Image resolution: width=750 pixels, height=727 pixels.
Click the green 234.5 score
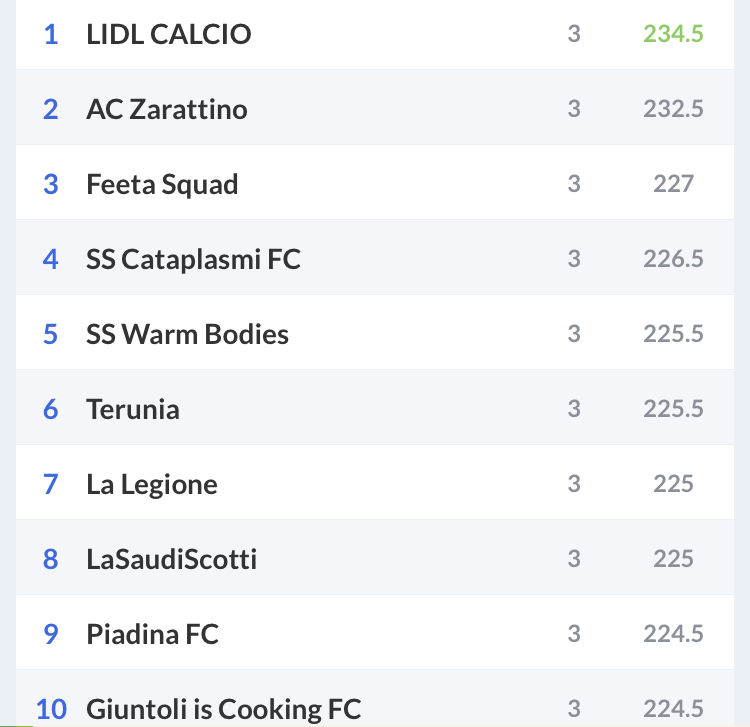[x=673, y=34]
